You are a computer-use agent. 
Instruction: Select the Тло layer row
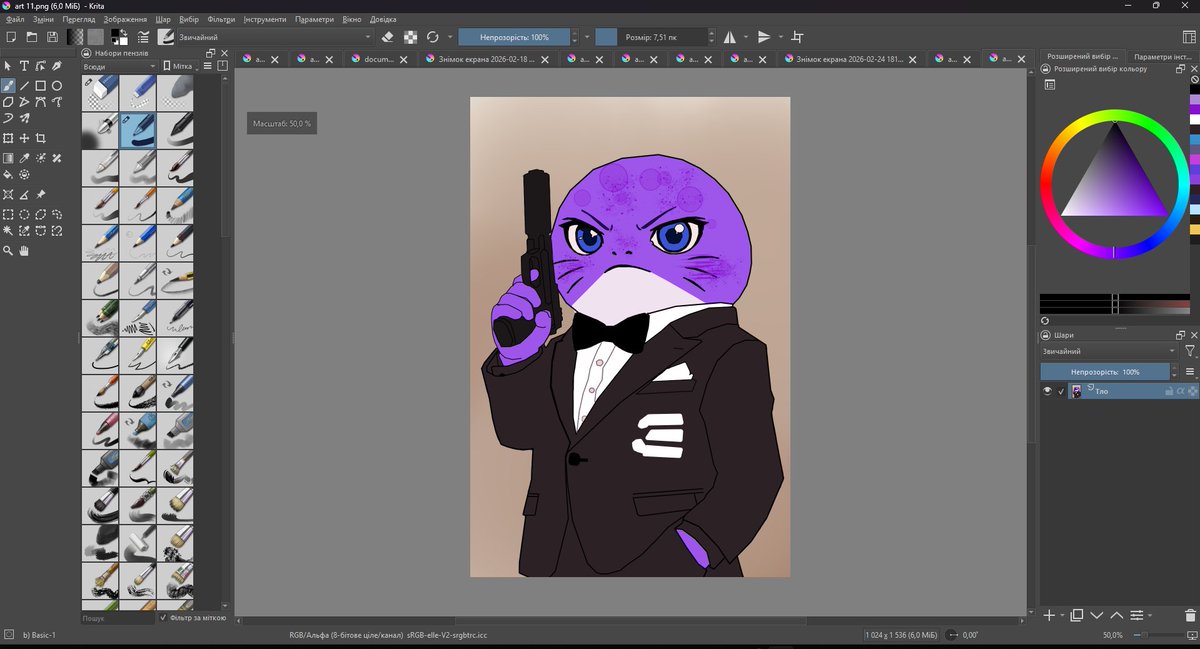tap(1133, 391)
